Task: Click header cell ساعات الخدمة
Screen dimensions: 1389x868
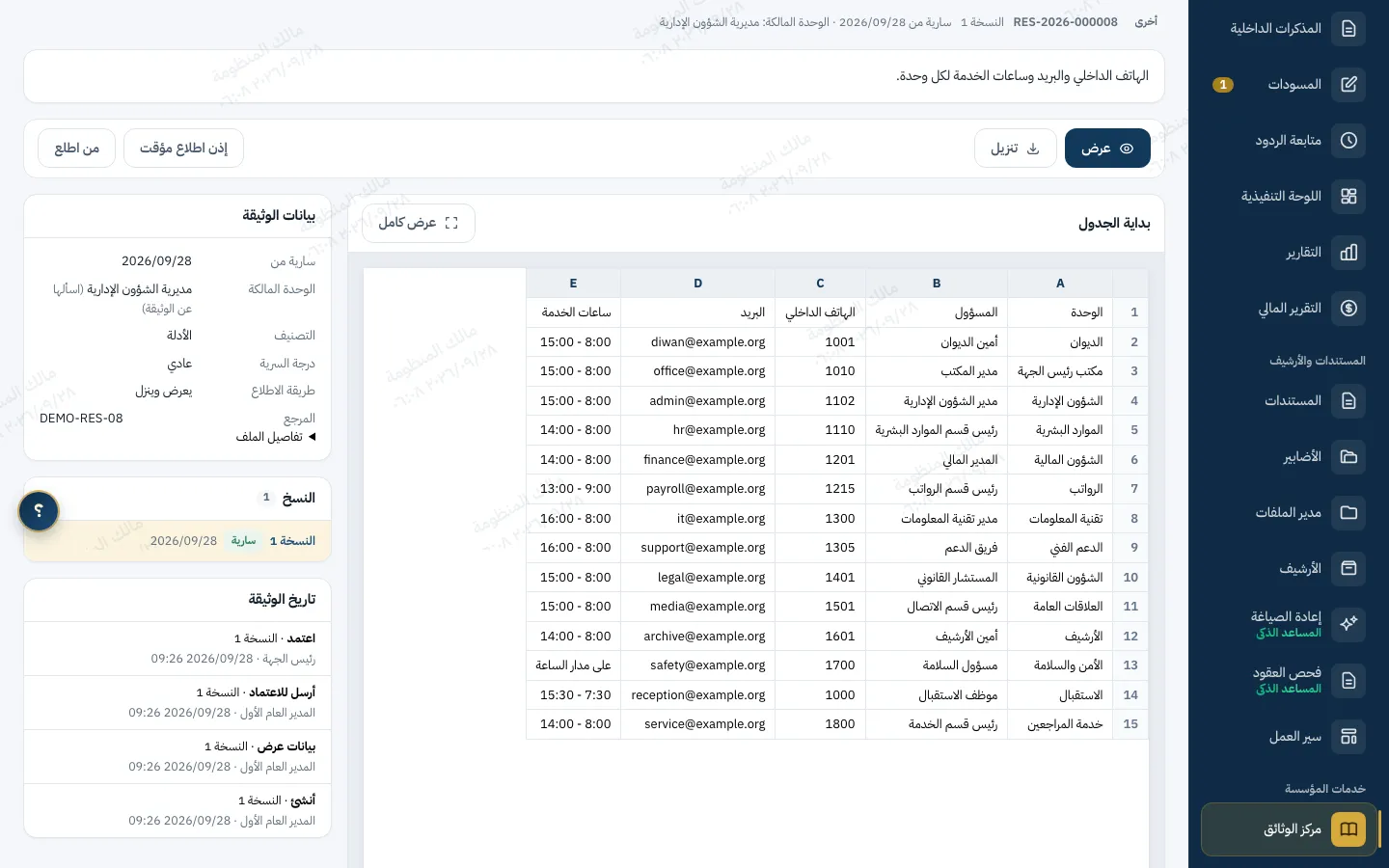Action: [574, 312]
